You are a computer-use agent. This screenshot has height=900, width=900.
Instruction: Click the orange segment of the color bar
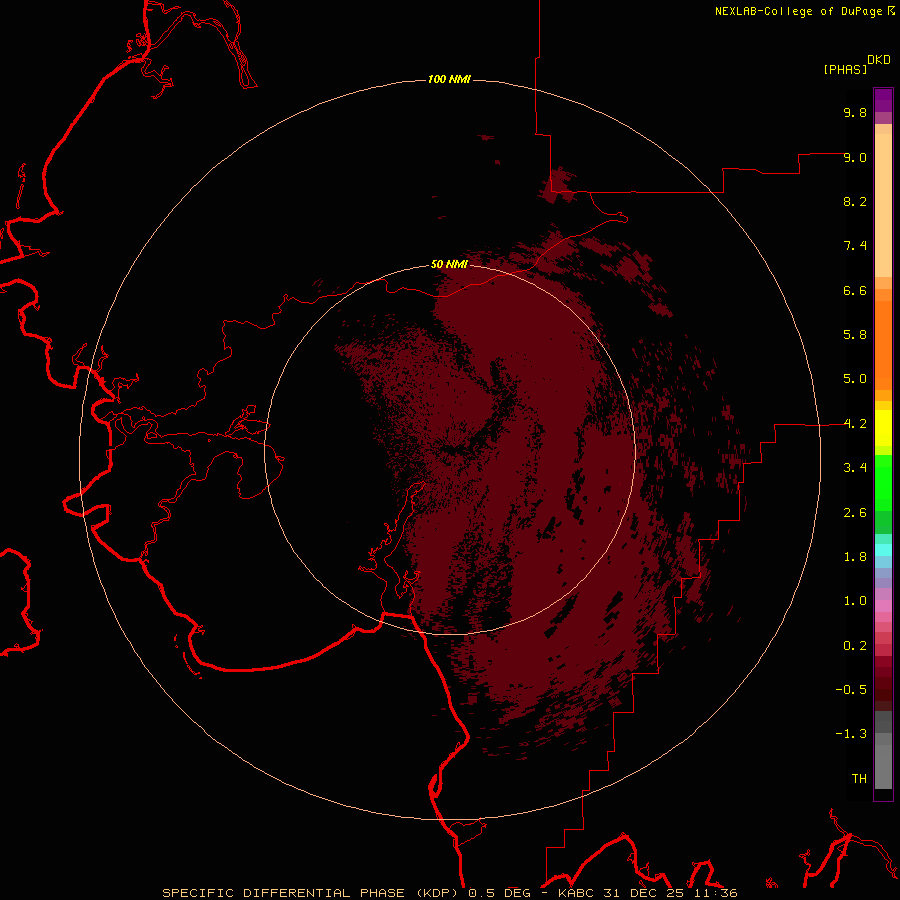point(883,345)
